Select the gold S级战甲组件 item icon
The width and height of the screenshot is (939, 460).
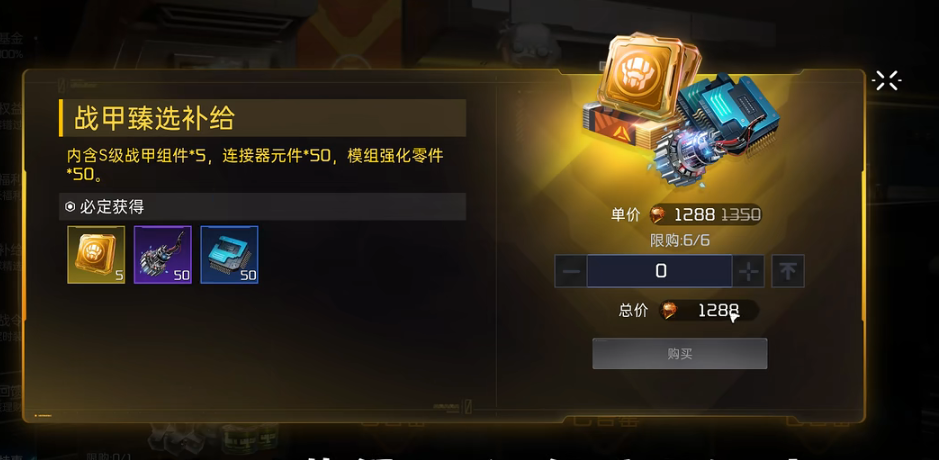point(96,255)
